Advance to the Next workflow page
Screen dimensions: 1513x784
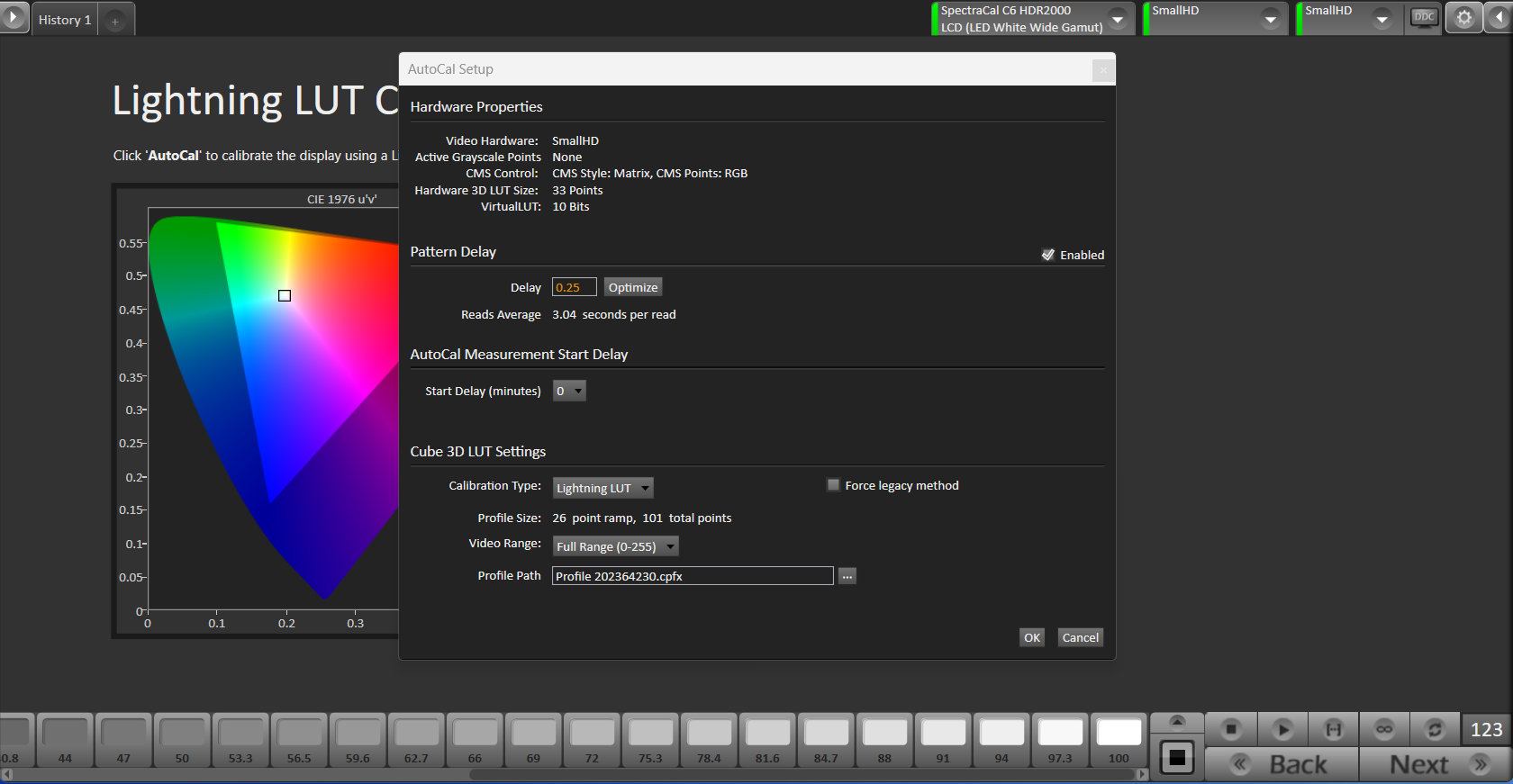[x=1436, y=764]
